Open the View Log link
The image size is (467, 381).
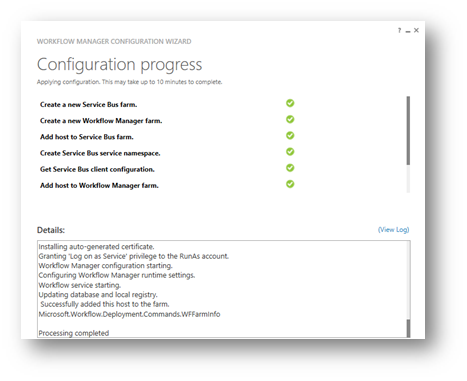point(393,230)
